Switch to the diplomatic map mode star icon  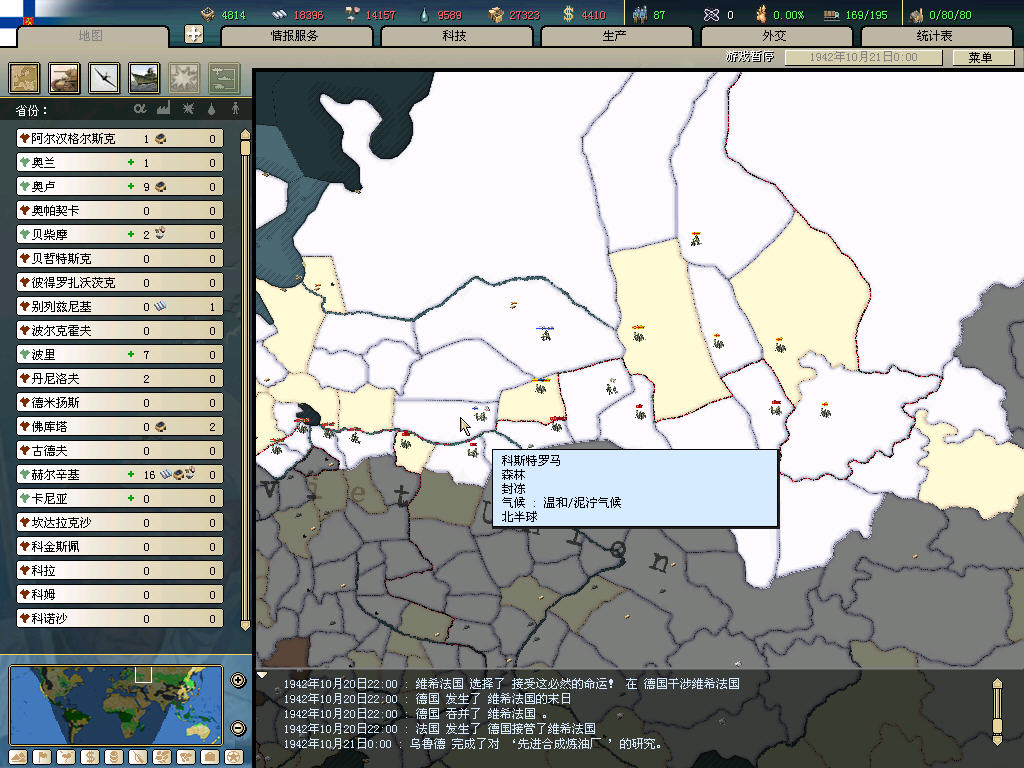tap(234, 757)
